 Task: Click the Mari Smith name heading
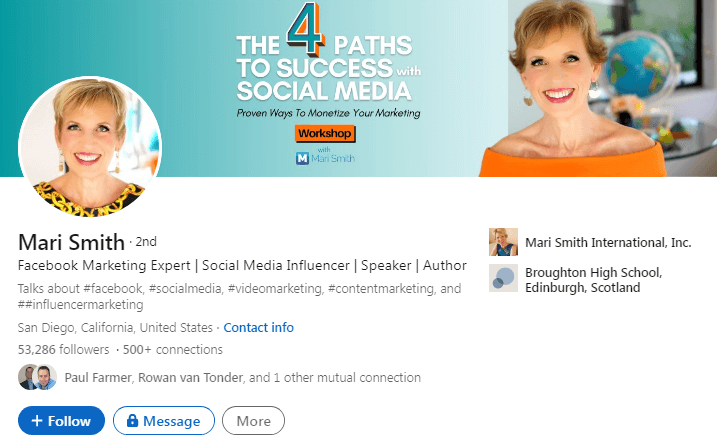pyautogui.click(x=71, y=242)
